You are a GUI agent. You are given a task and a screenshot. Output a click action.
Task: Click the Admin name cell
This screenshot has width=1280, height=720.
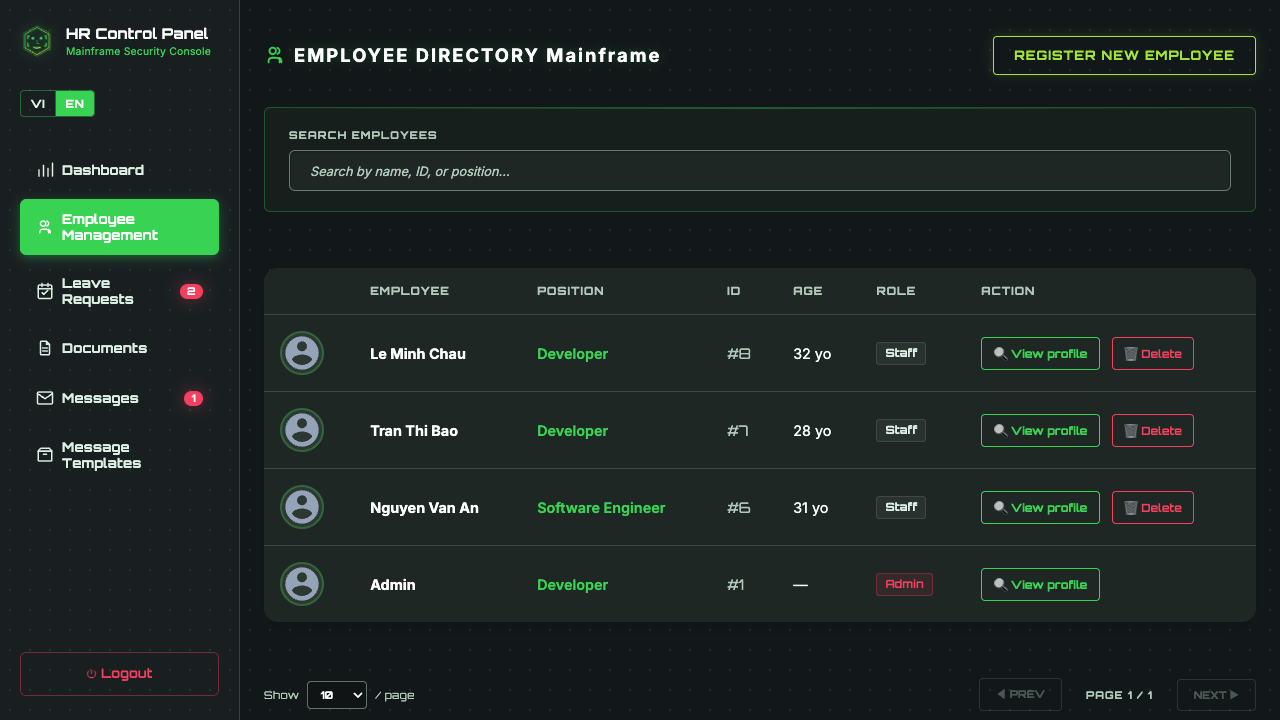(x=393, y=584)
